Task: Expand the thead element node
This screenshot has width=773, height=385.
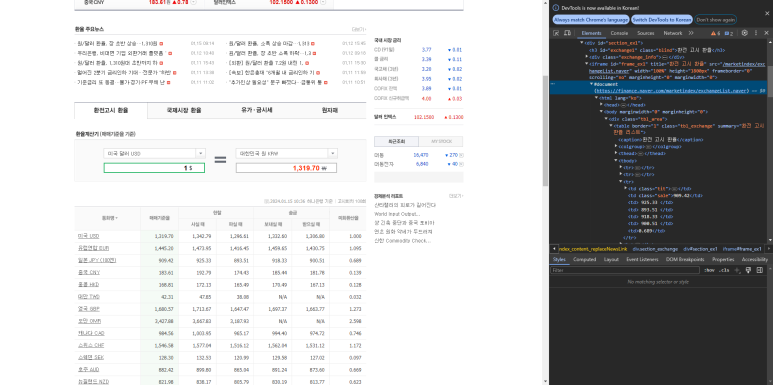Action: (616, 153)
